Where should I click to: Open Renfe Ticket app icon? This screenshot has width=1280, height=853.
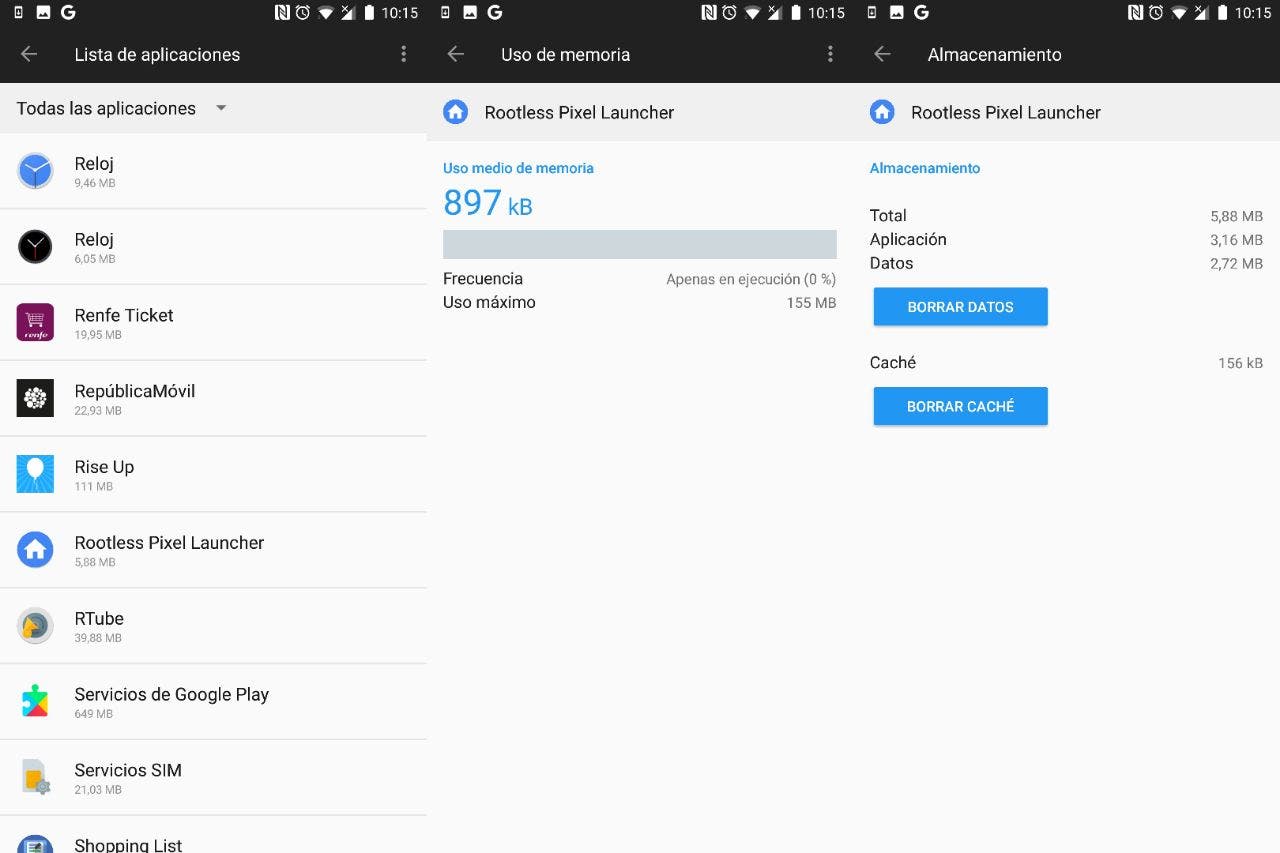pyautogui.click(x=35, y=322)
